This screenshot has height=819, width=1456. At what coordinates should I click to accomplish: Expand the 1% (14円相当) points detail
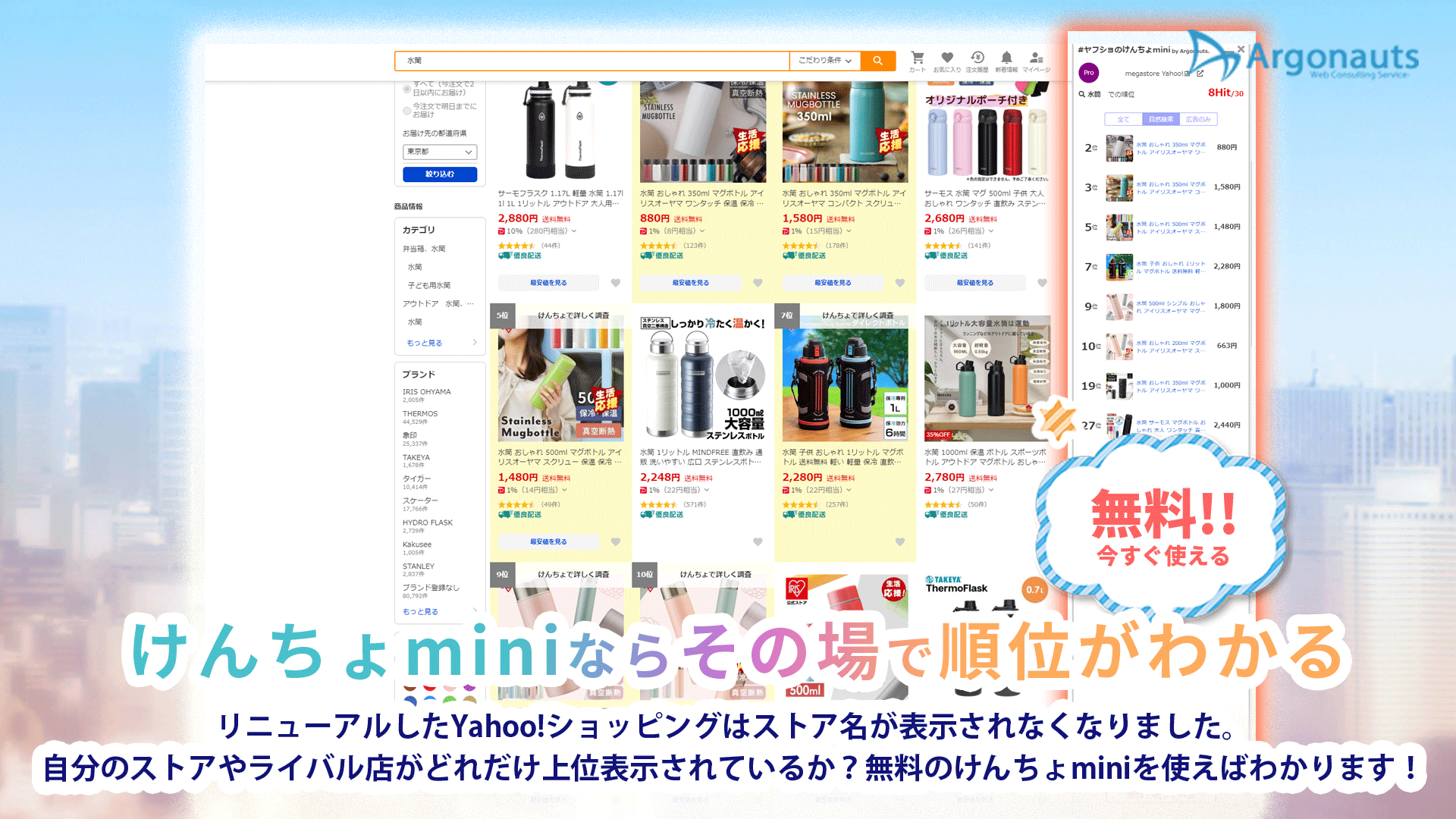[x=565, y=490]
